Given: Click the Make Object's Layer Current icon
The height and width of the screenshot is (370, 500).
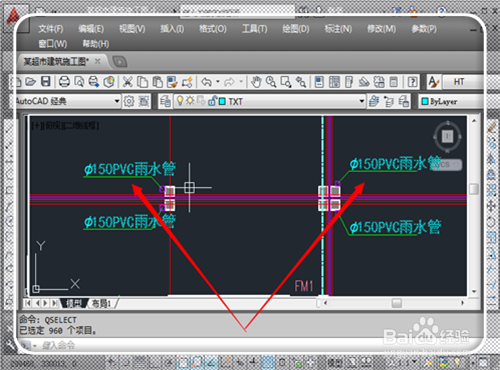Looking at the screenshot, I should 374,101.
